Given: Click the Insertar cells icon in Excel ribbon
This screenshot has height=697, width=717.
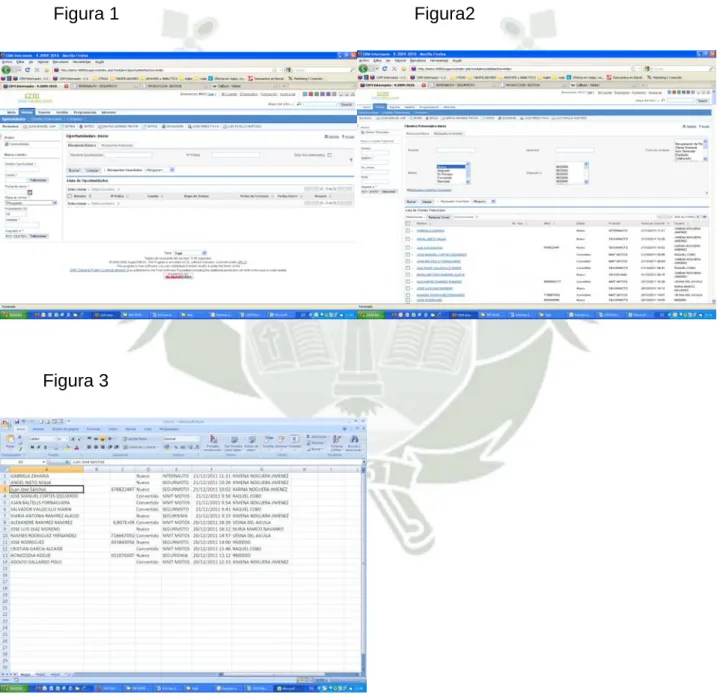Looking at the screenshot, I should (268, 441).
